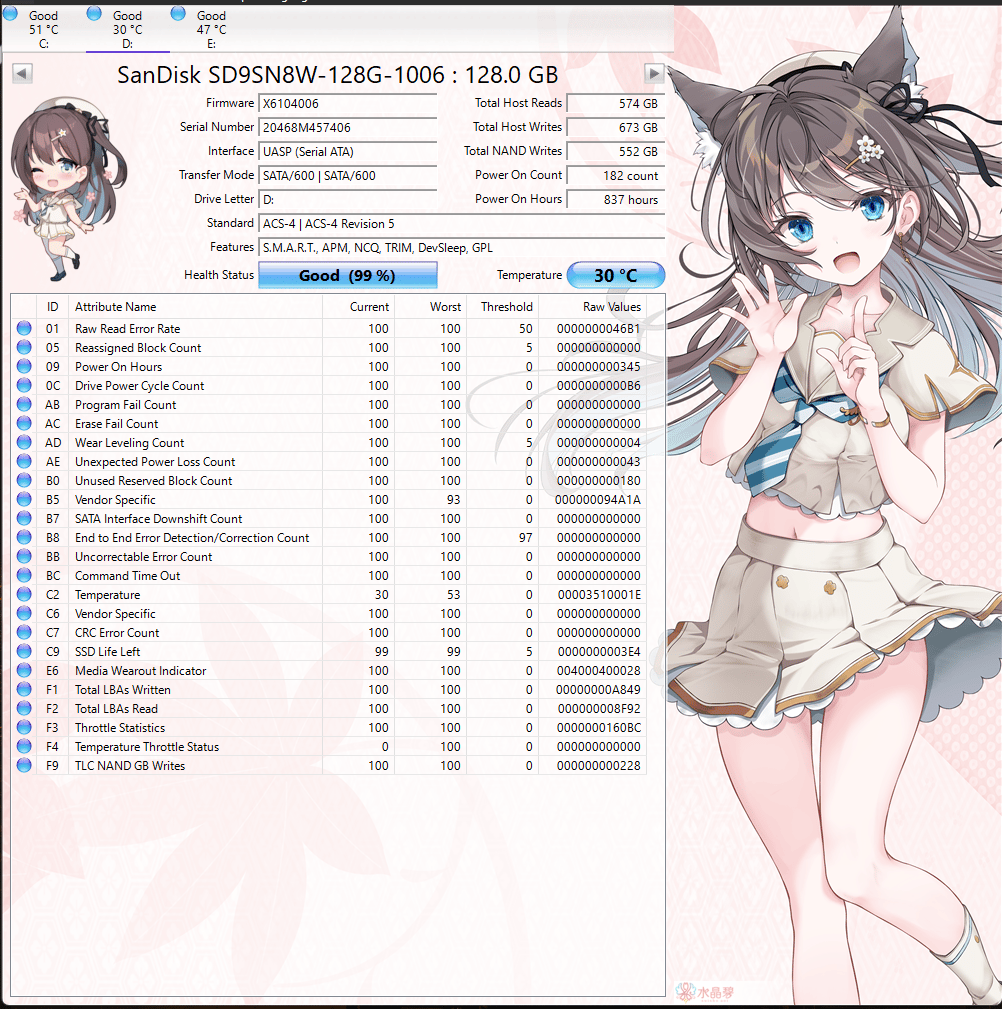
Task: Click raw value 0000000046B1
Action: click(598, 328)
